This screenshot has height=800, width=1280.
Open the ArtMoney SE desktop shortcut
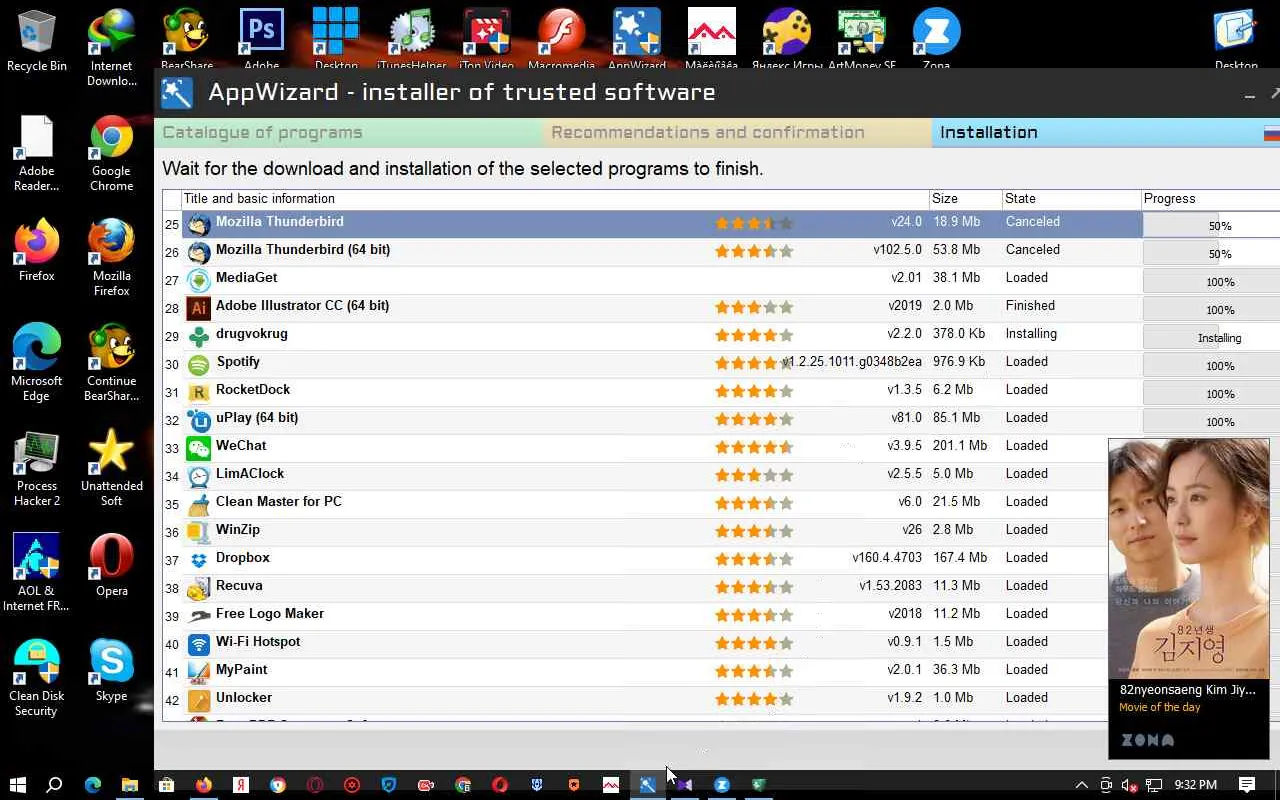[861, 38]
